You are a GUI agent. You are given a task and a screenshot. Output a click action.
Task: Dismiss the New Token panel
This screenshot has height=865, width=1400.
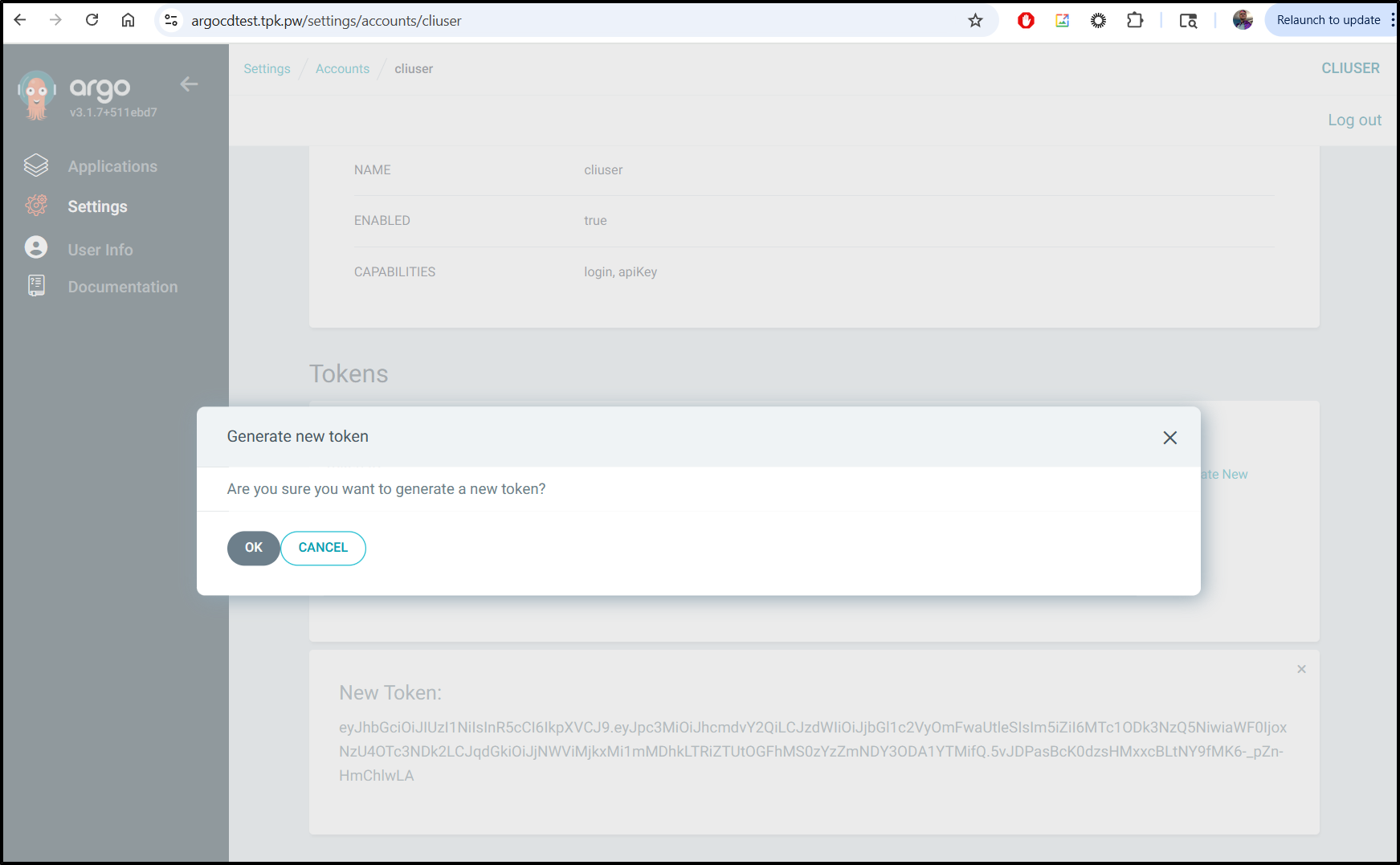pos(1301,669)
